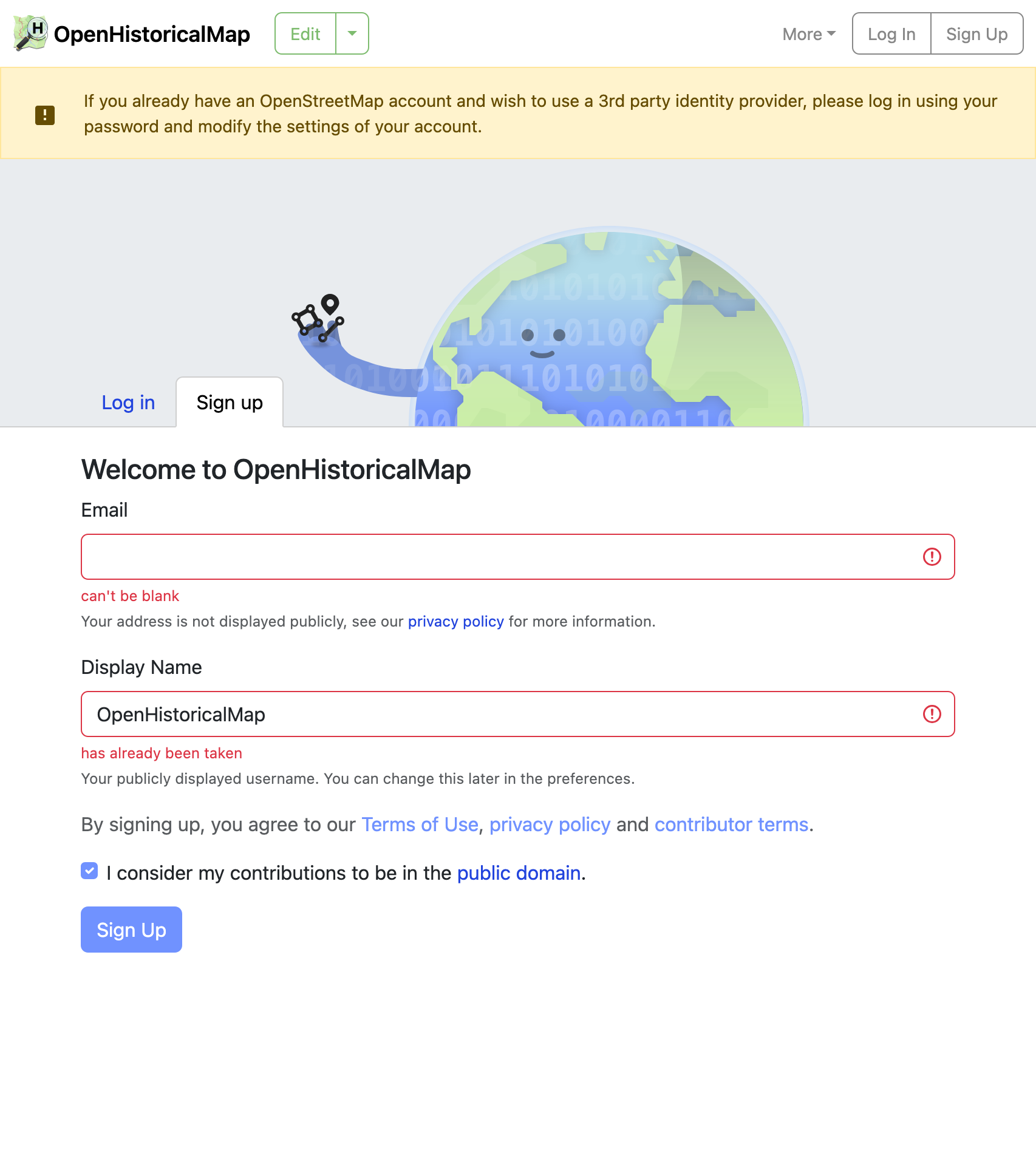Image resolution: width=1036 pixels, height=1156 pixels.
Task: Focus the Display Name input field
Action: (498, 714)
